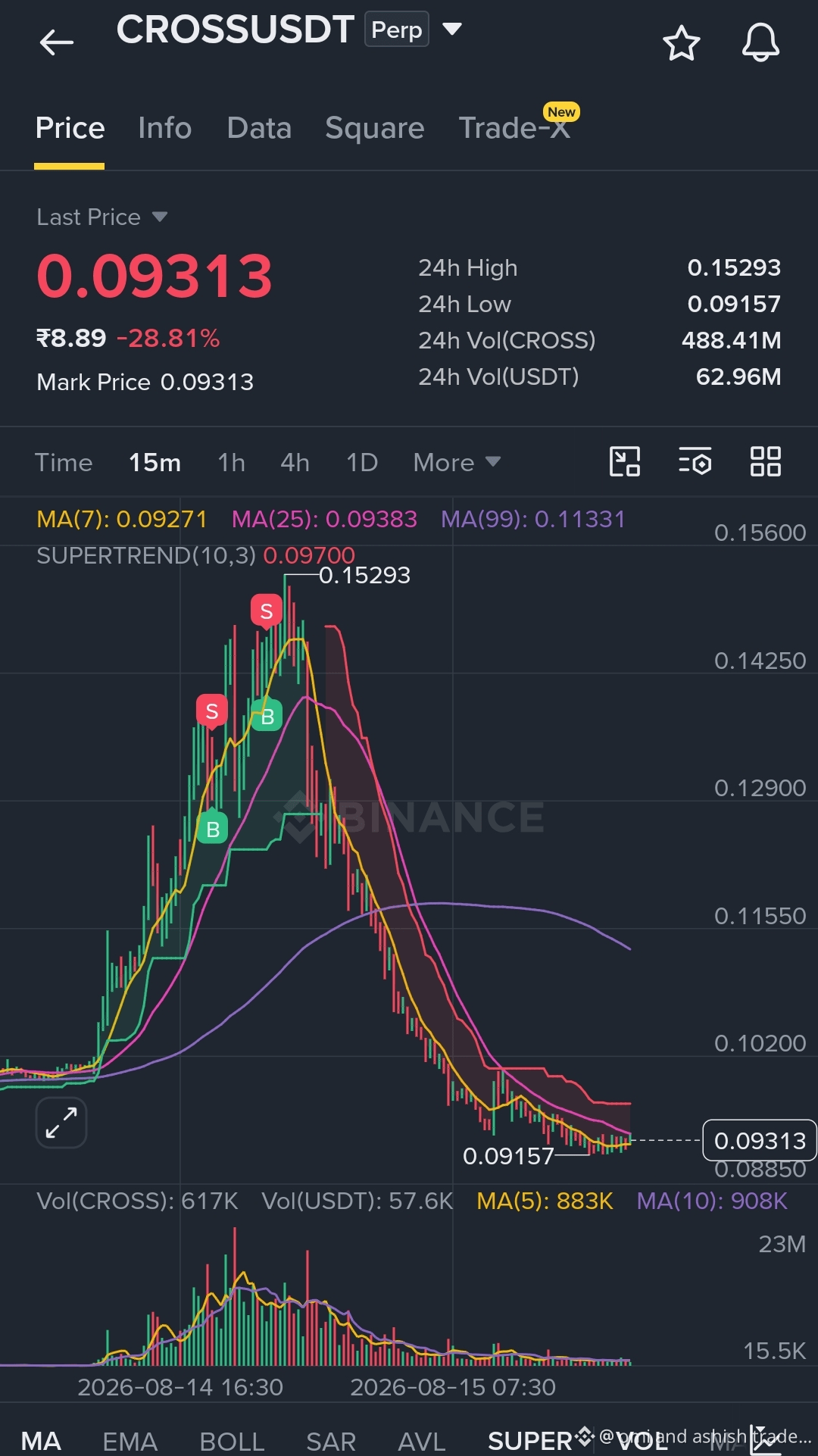Select the Time chart interval
Screen dimensions: 818x1456
(64, 462)
